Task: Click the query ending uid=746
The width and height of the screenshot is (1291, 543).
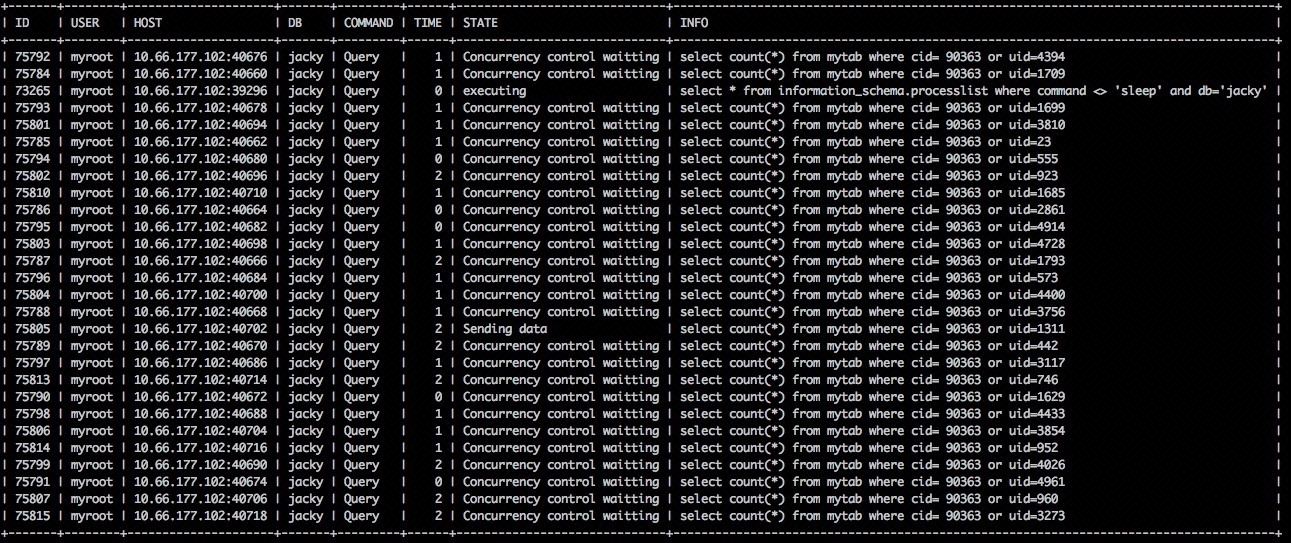Action: 869,380
